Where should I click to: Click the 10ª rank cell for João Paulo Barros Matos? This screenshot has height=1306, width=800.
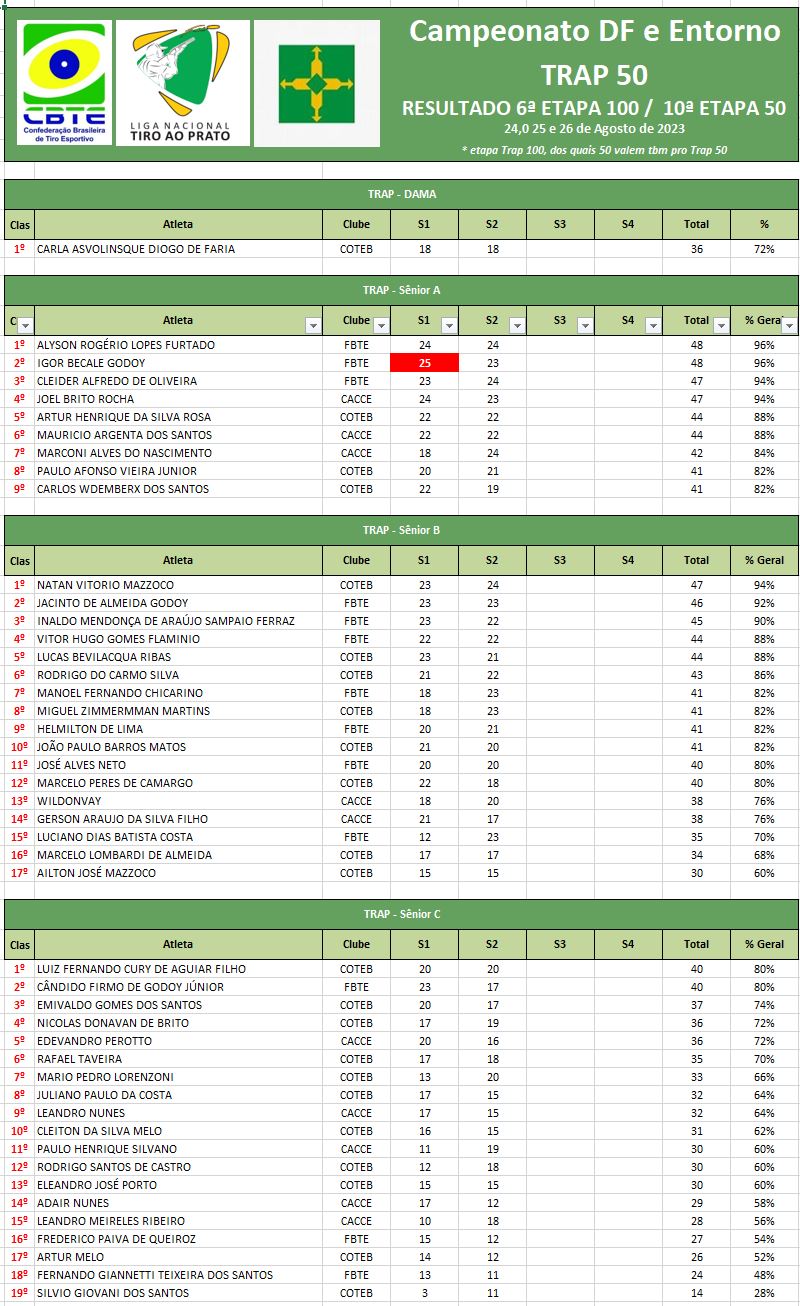click(x=20, y=747)
